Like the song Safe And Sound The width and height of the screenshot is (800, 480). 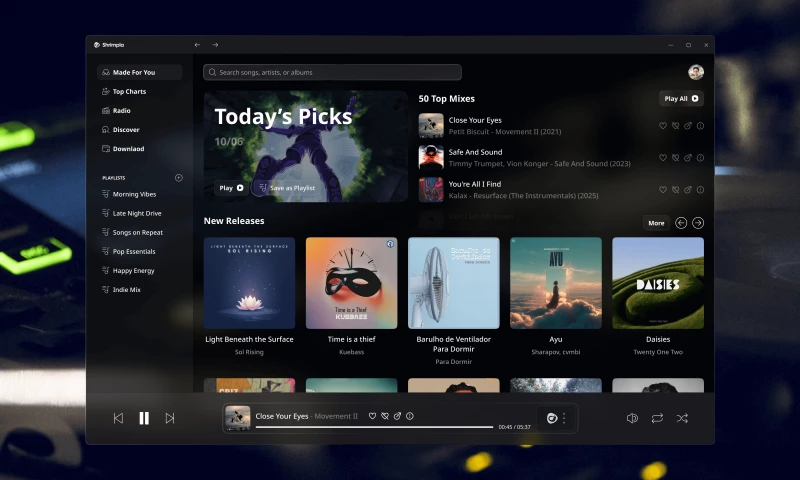tap(663, 158)
